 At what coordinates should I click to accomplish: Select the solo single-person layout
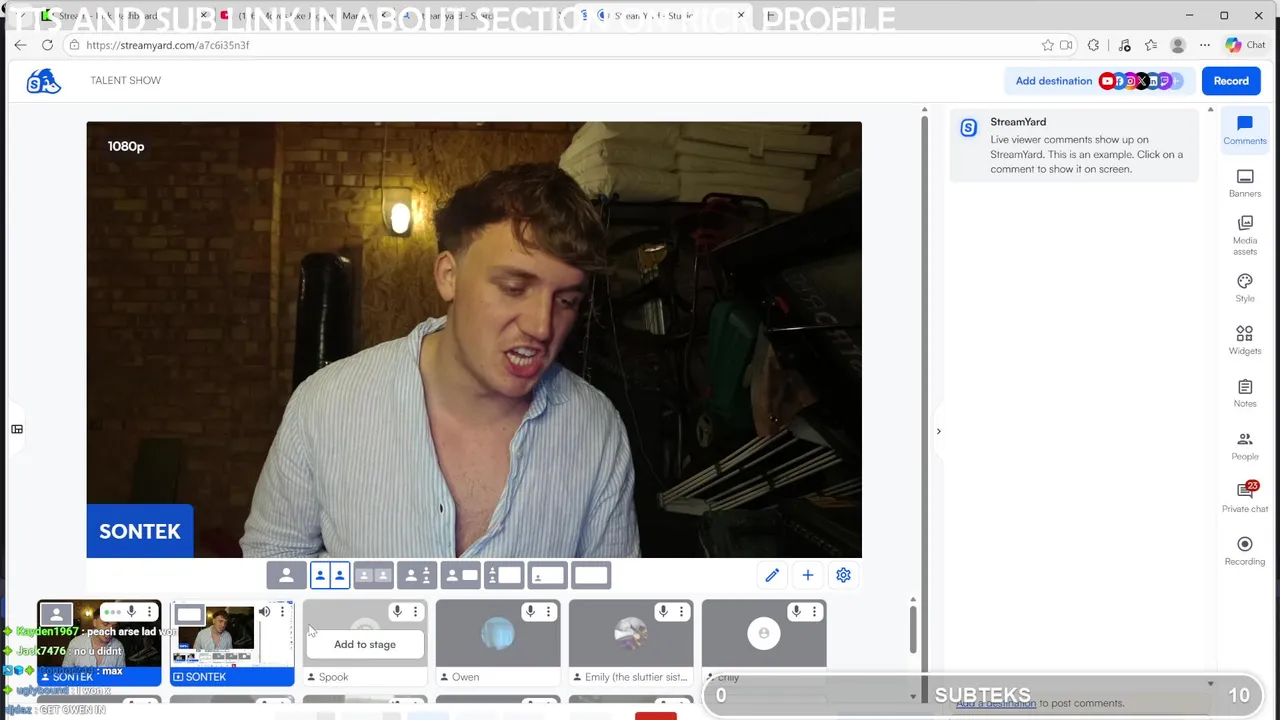pos(286,575)
